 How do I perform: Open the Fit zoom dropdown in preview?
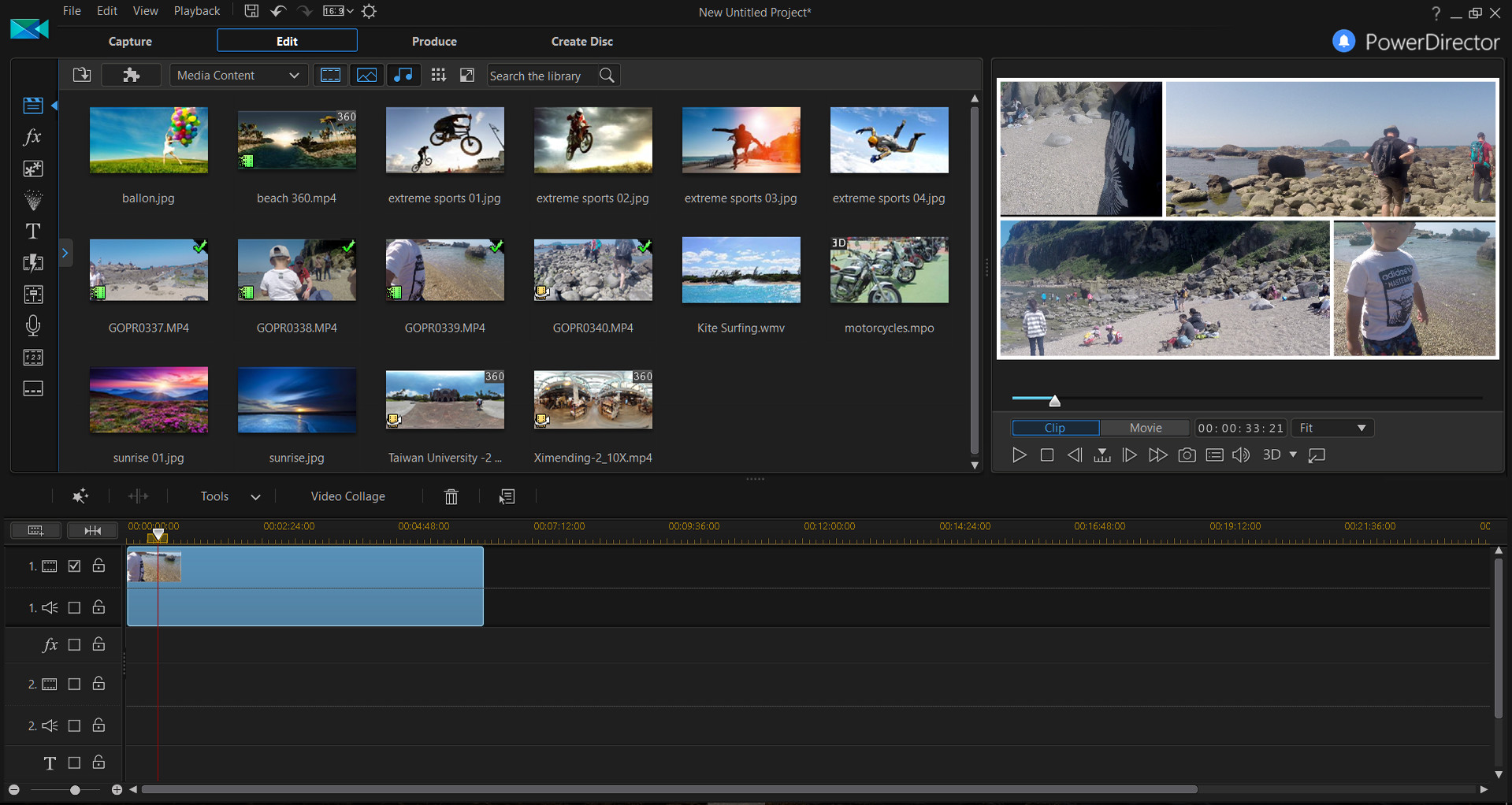(1331, 428)
